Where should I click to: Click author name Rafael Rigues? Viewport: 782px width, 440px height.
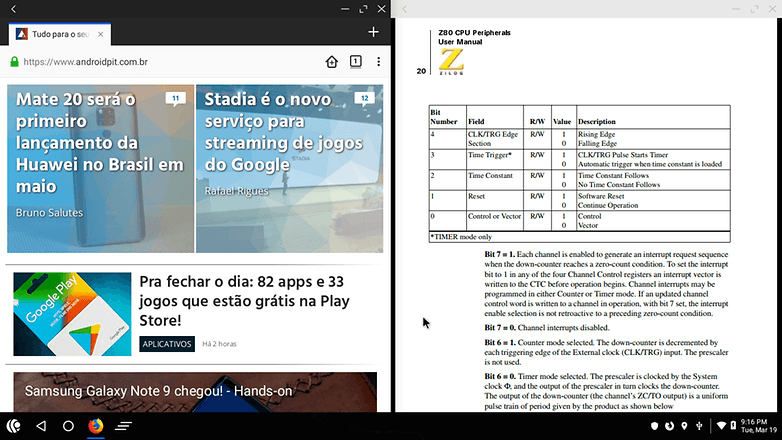[236, 191]
